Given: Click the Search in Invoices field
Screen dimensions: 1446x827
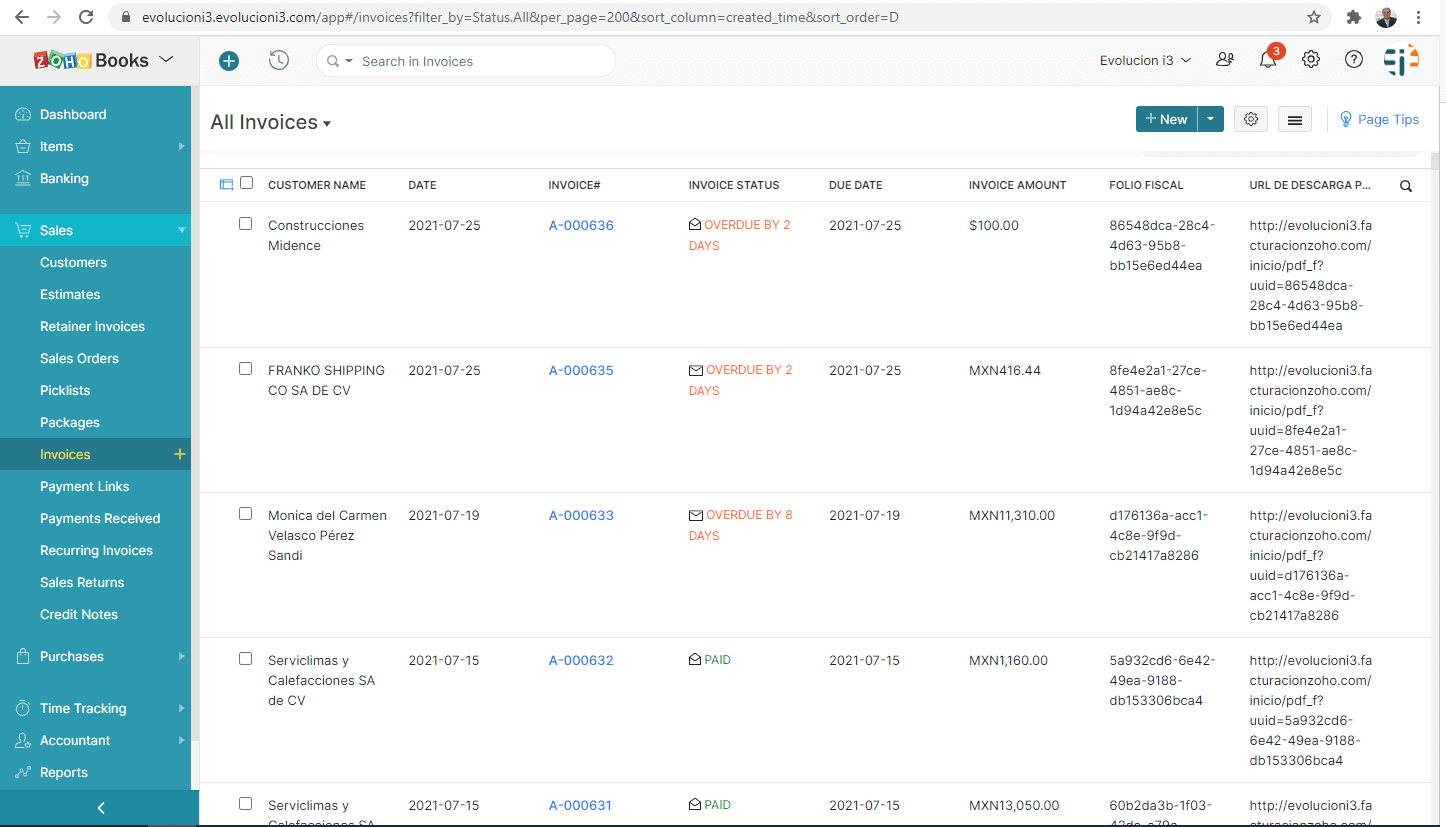Looking at the screenshot, I should pyautogui.click(x=480, y=61).
